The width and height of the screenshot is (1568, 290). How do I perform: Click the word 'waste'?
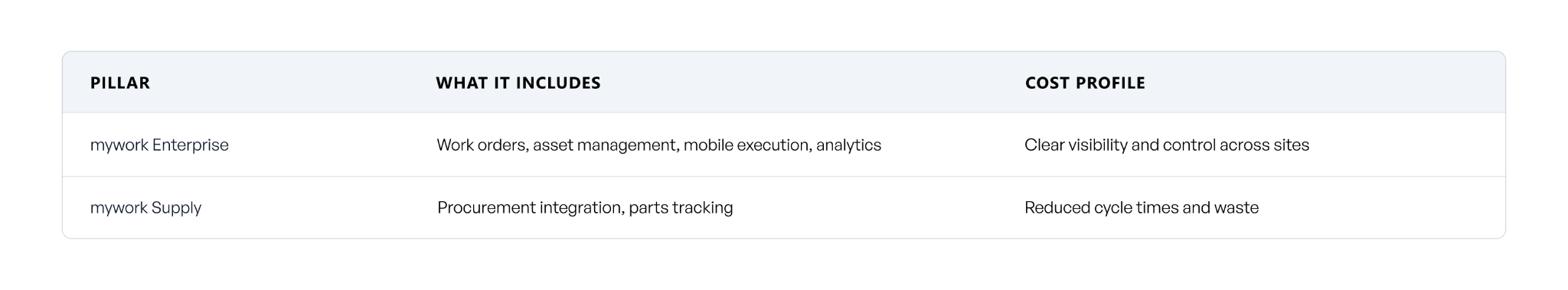1236,207
